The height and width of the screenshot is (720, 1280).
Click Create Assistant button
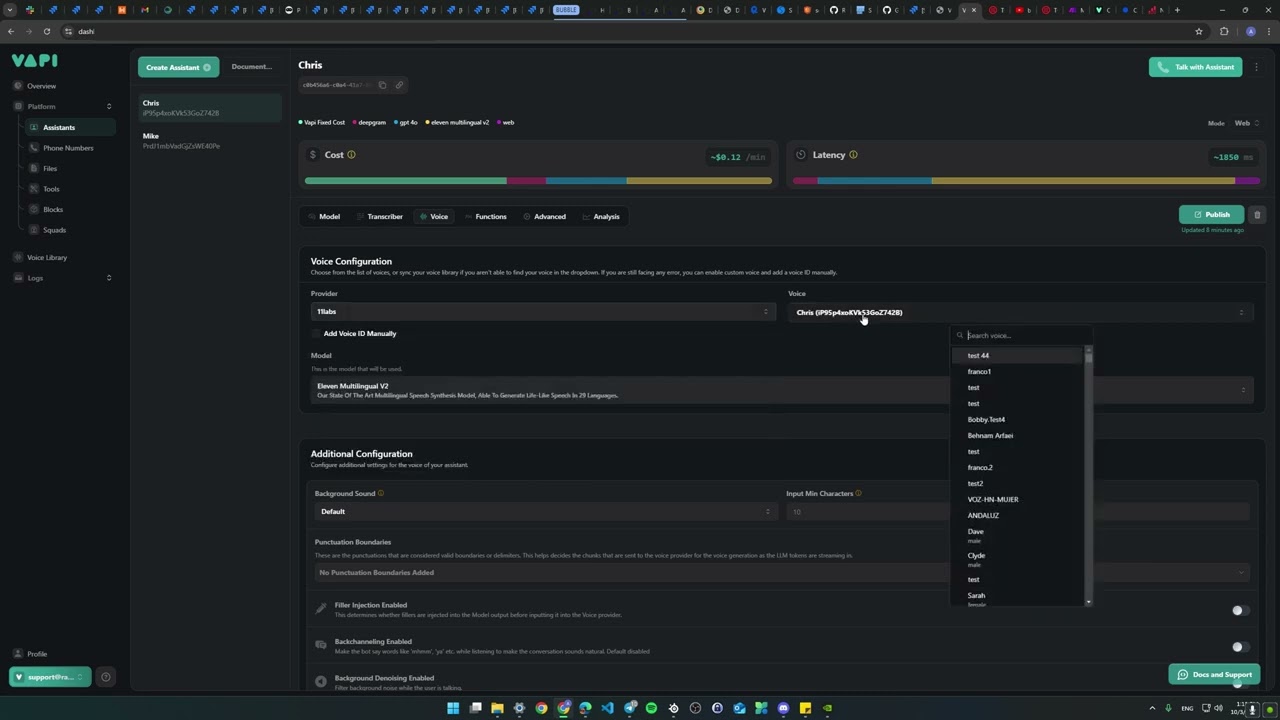pyautogui.click(x=178, y=67)
